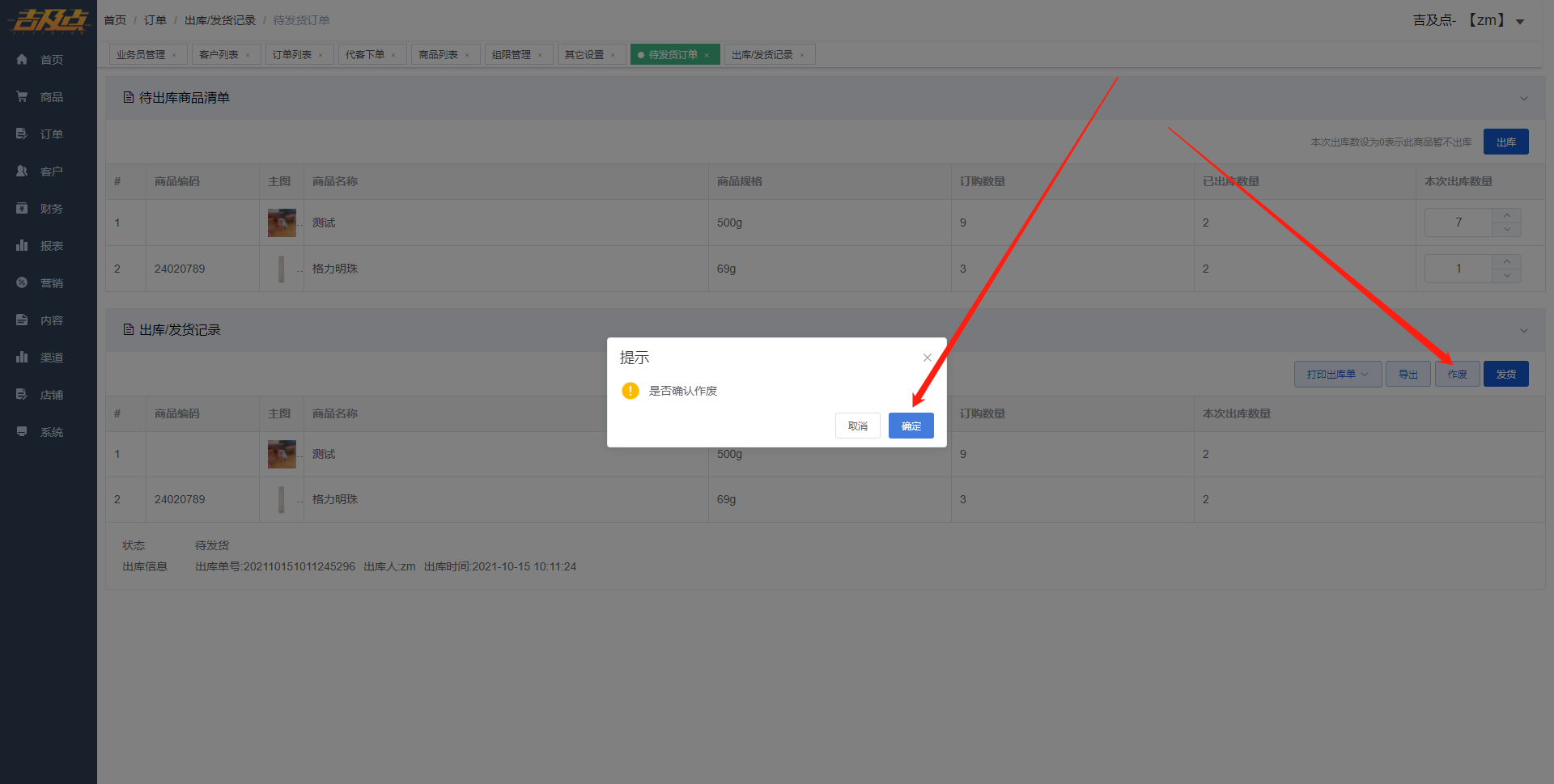This screenshot has width=1554, height=784.
Task: Cancel the dialog with 取消
Action: pos(857,426)
